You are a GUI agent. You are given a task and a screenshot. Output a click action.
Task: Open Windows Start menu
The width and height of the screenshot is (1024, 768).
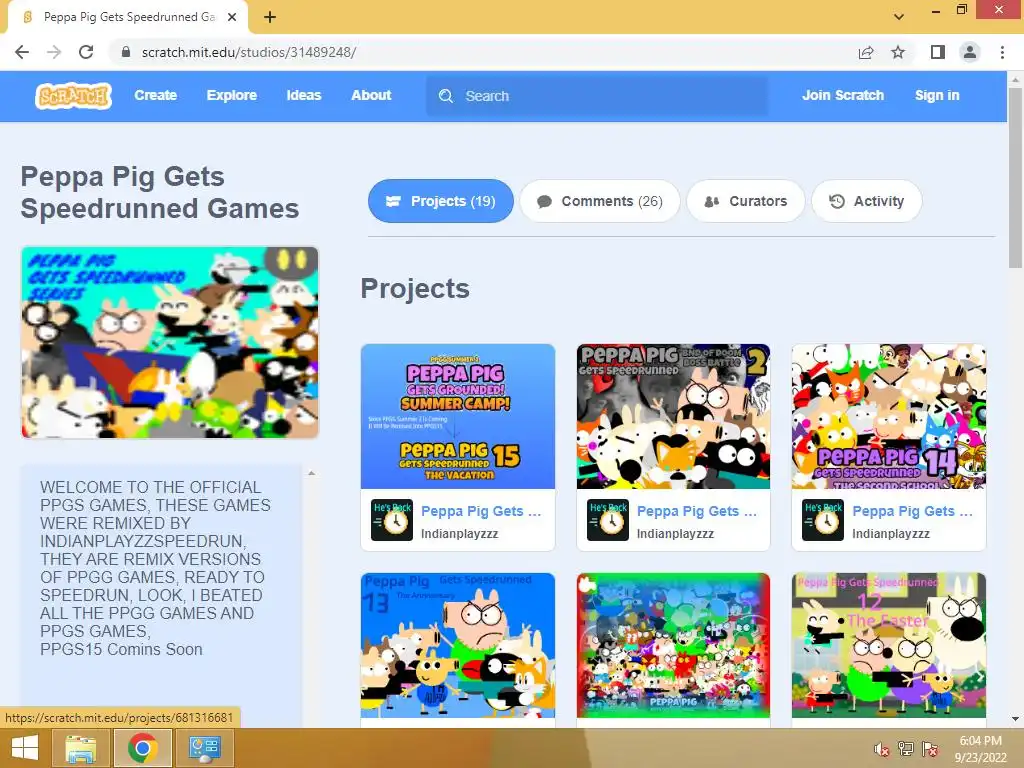point(25,748)
